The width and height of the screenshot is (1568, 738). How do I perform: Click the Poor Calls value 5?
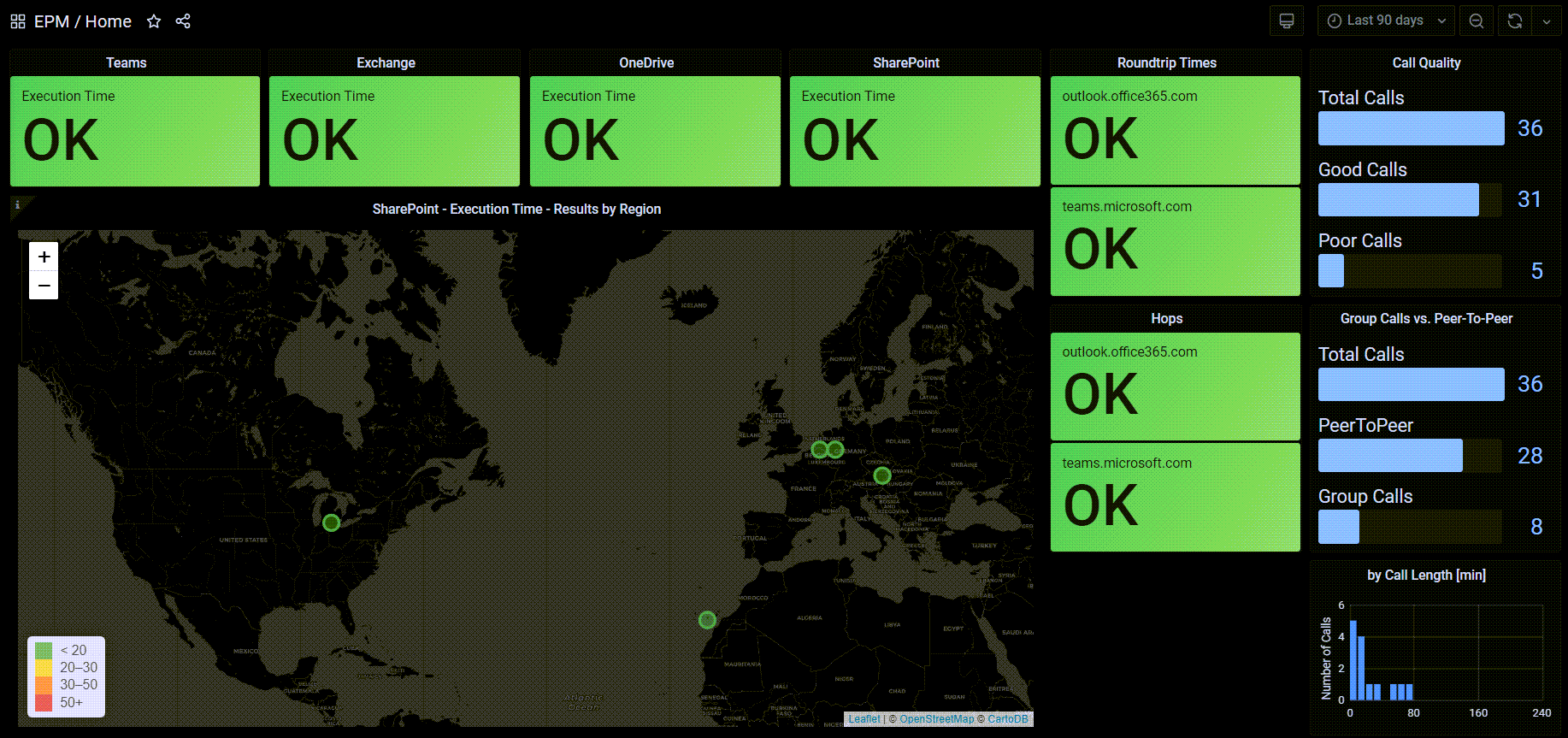(1536, 271)
